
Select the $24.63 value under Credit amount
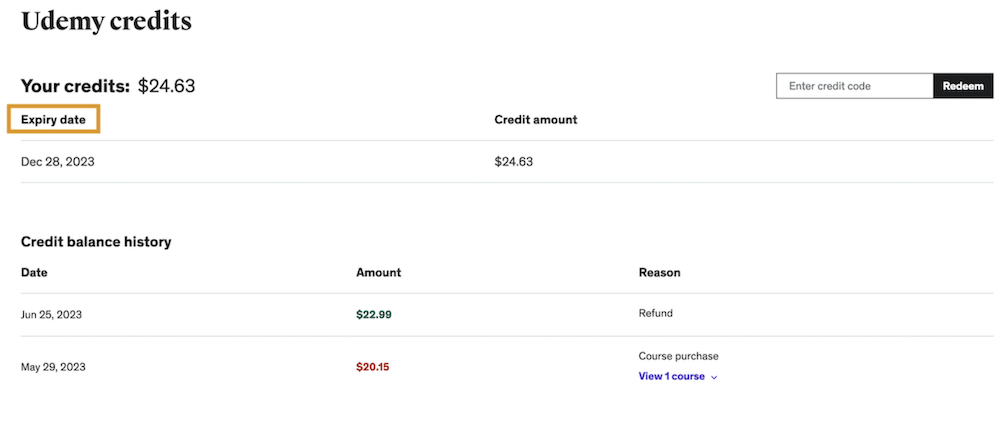point(513,162)
